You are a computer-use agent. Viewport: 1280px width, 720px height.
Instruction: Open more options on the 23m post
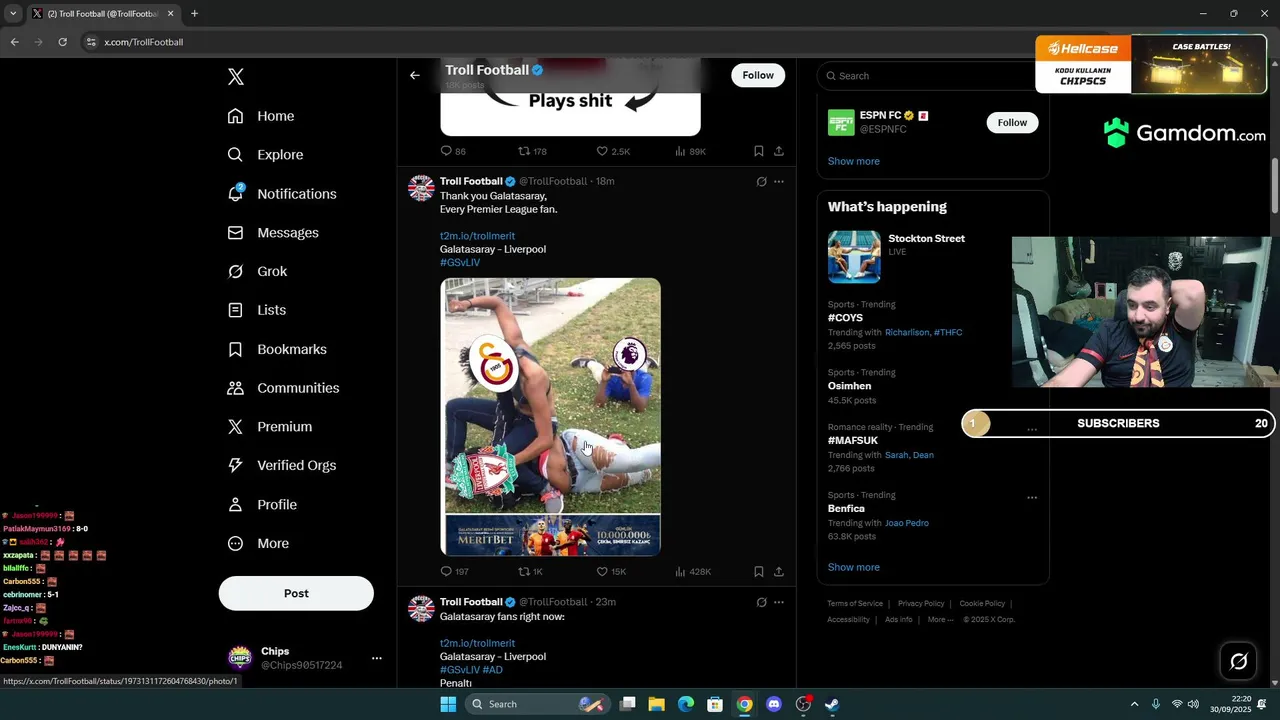click(x=779, y=602)
